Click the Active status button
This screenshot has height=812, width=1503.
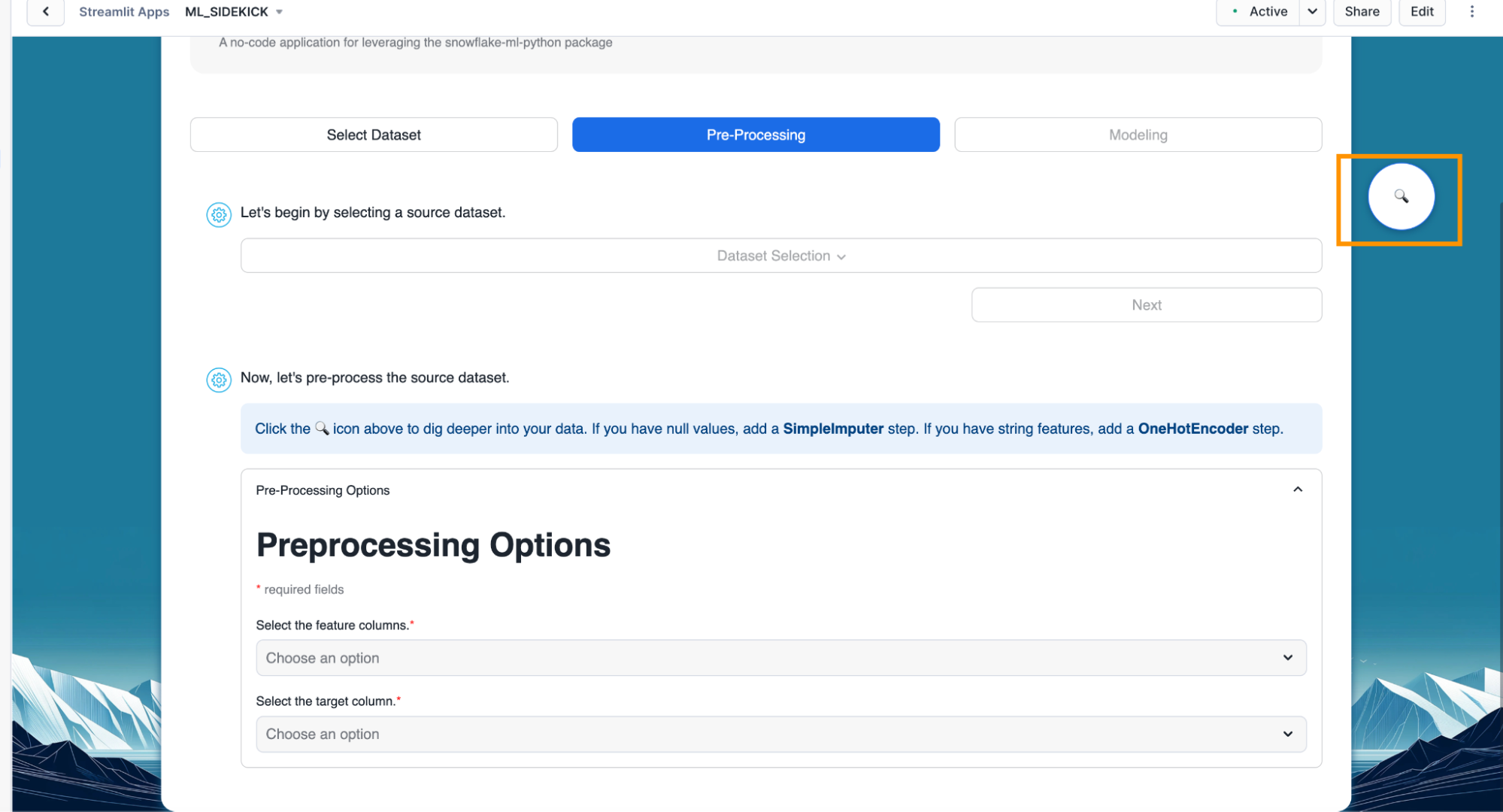1260,11
